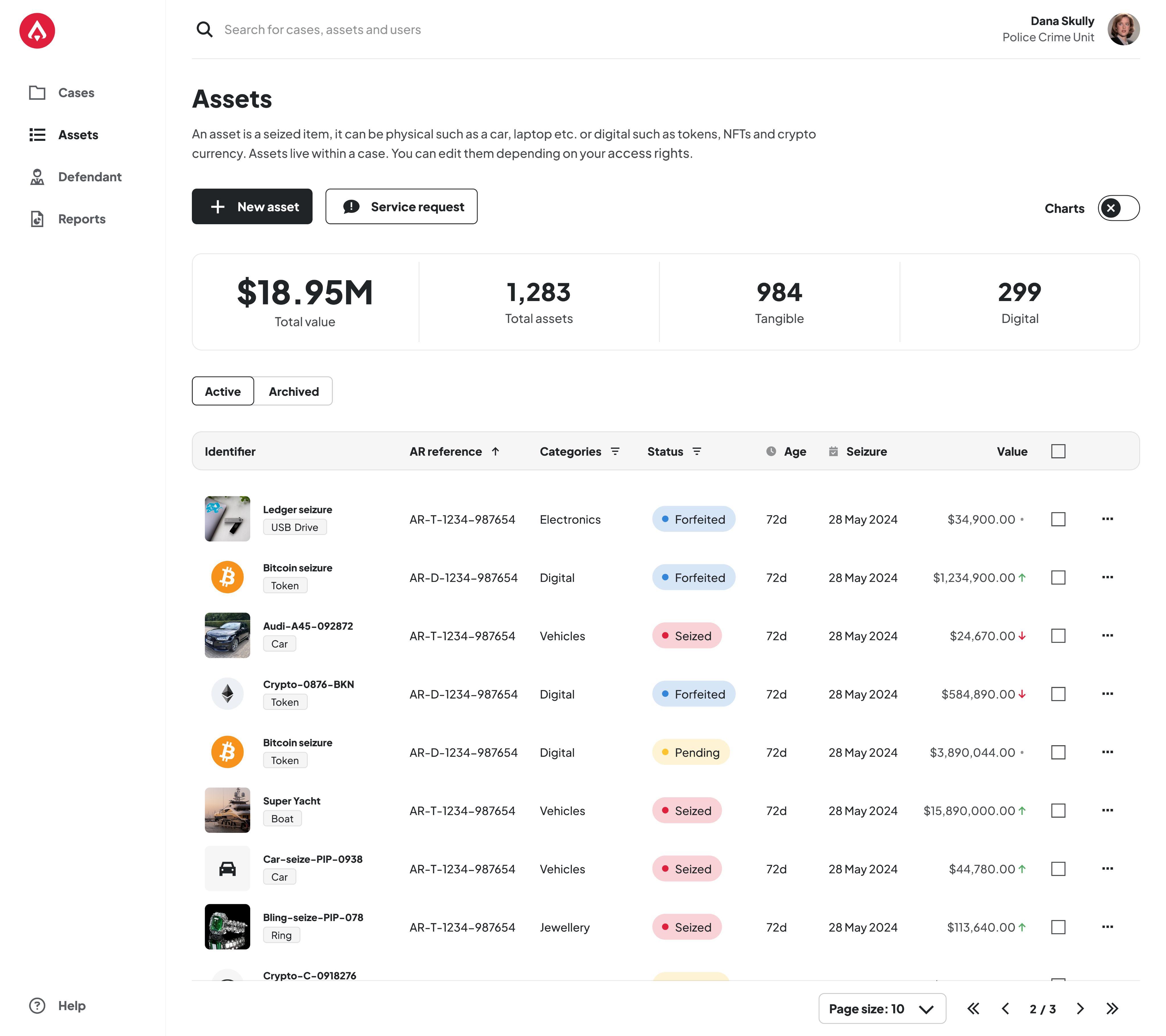Sort by AR reference arrow icon
This screenshot has height=1036, width=1166.
point(495,452)
